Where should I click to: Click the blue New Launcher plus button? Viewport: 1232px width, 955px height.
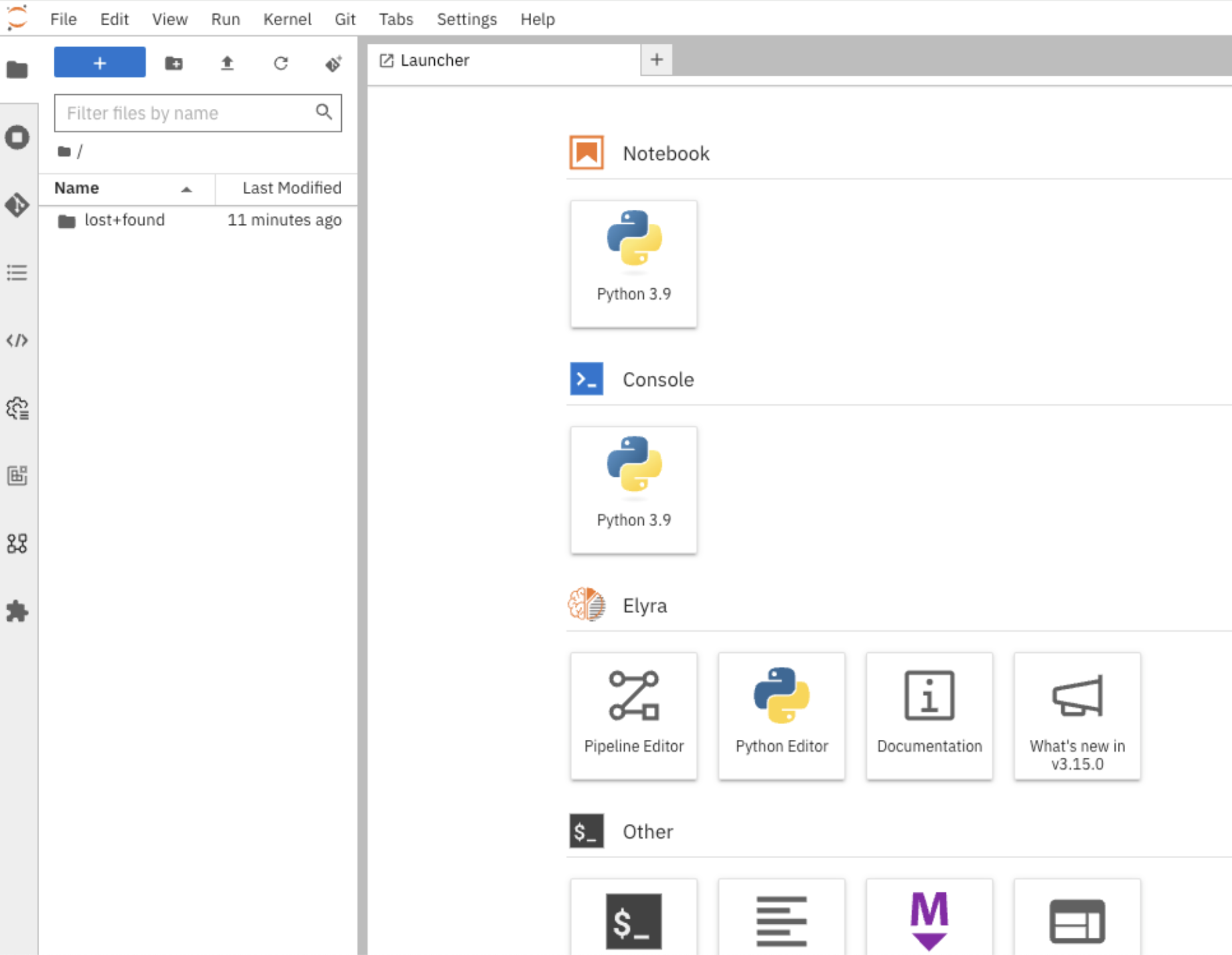pos(100,62)
